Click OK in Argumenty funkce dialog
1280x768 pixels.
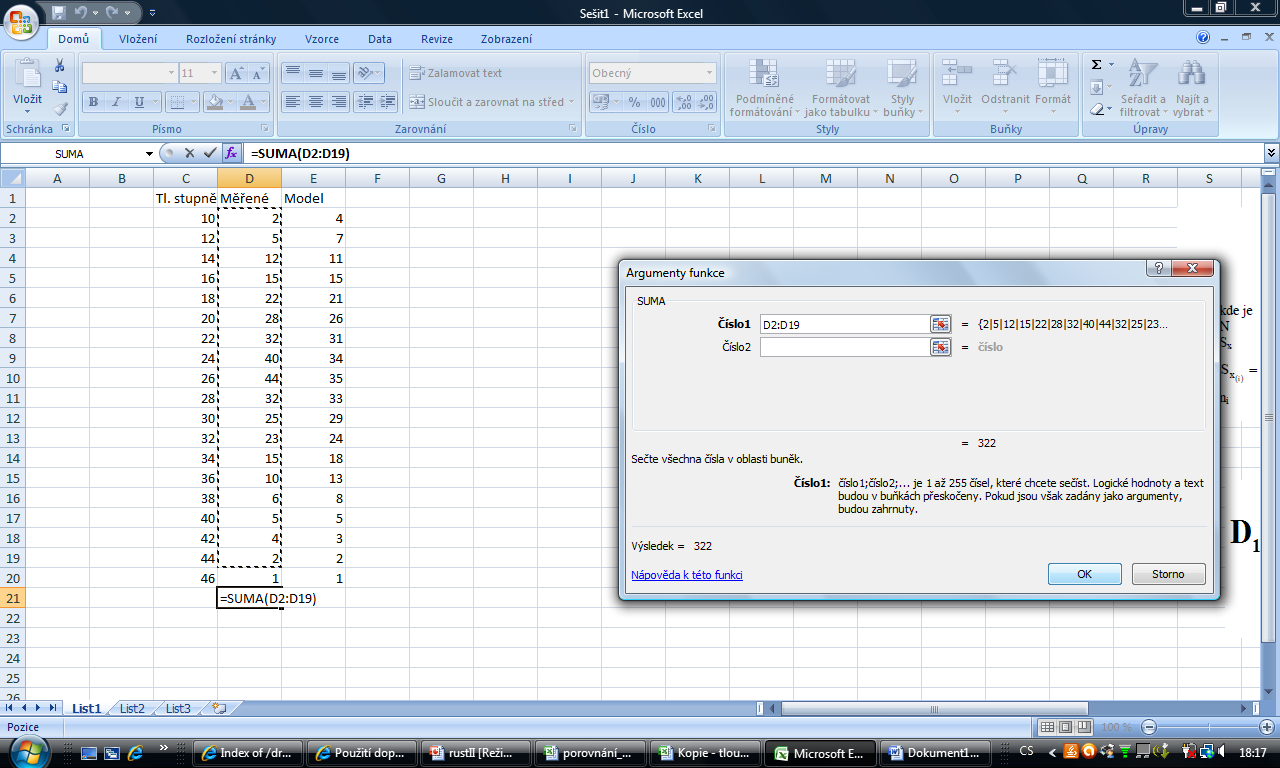1084,574
